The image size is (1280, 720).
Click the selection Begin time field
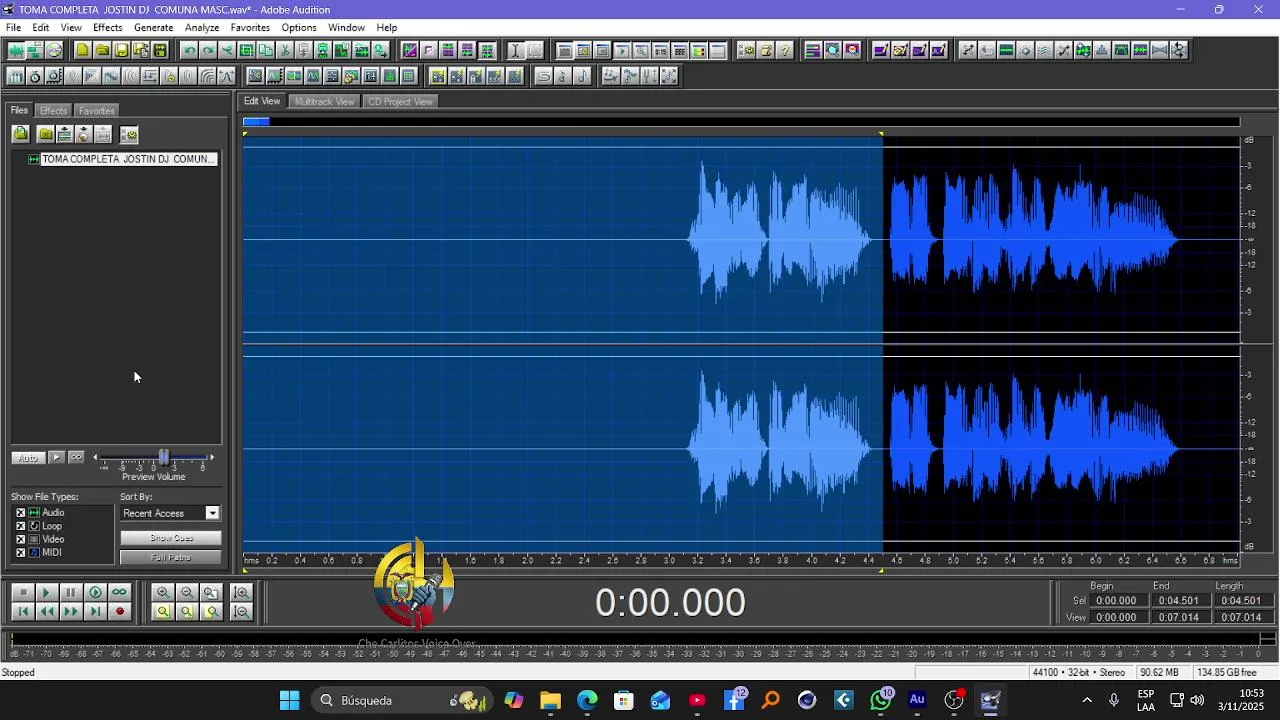pyautogui.click(x=1116, y=601)
